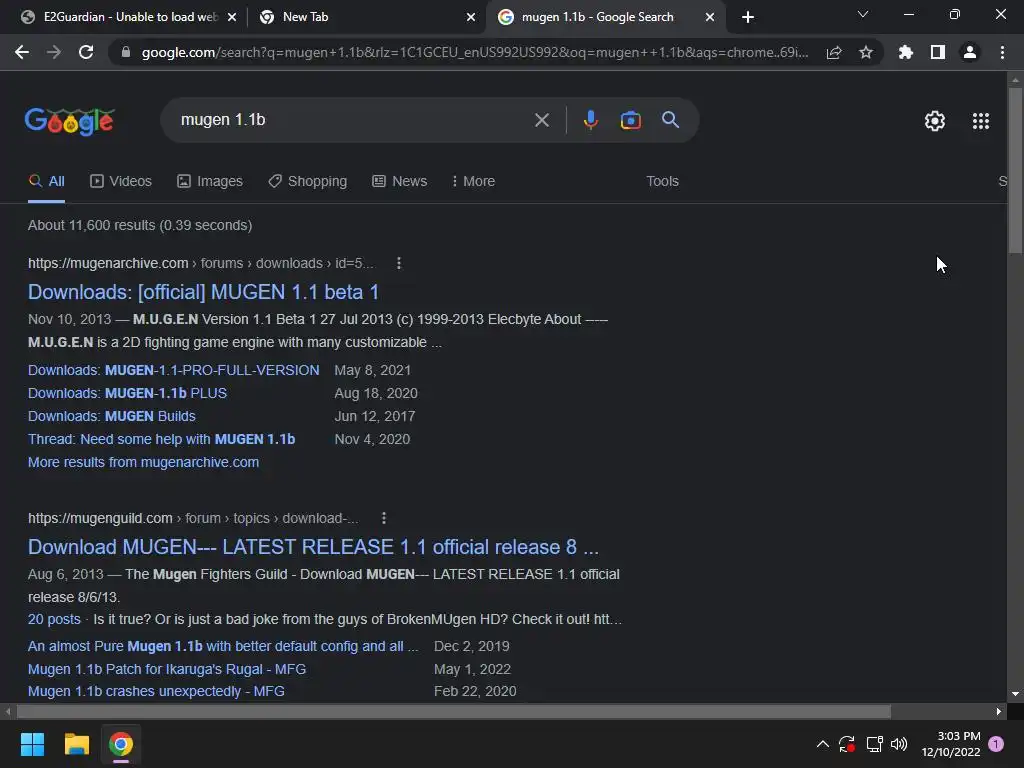Open More results from mugenarchive.com
Image resolution: width=1024 pixels, height=768 pixels.
[144, 462]
